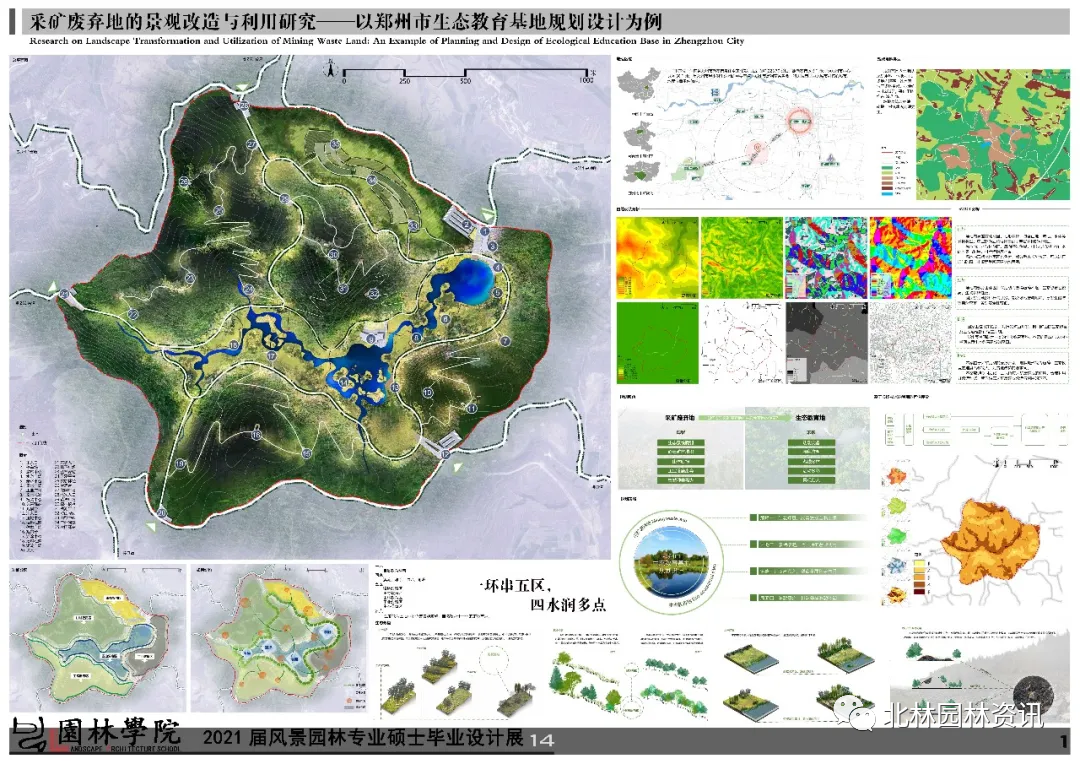The width and height of the screenshot is (1080, 764).
Task: Click the last green strategy bar in concept panel
Action: pos(808,598)
